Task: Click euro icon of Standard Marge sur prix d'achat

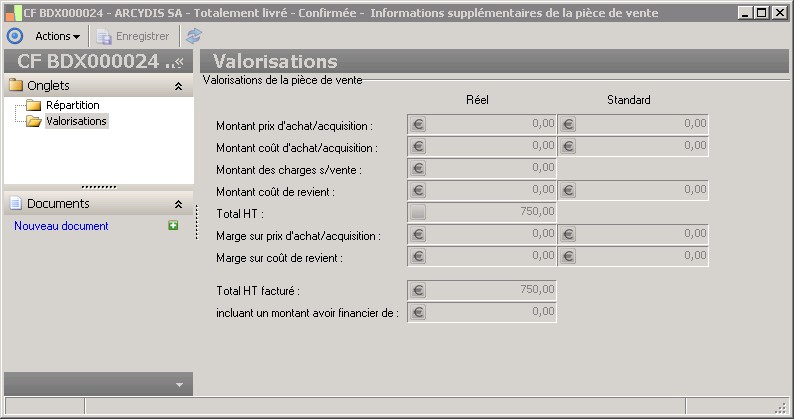Action: (x=568, y=235)
